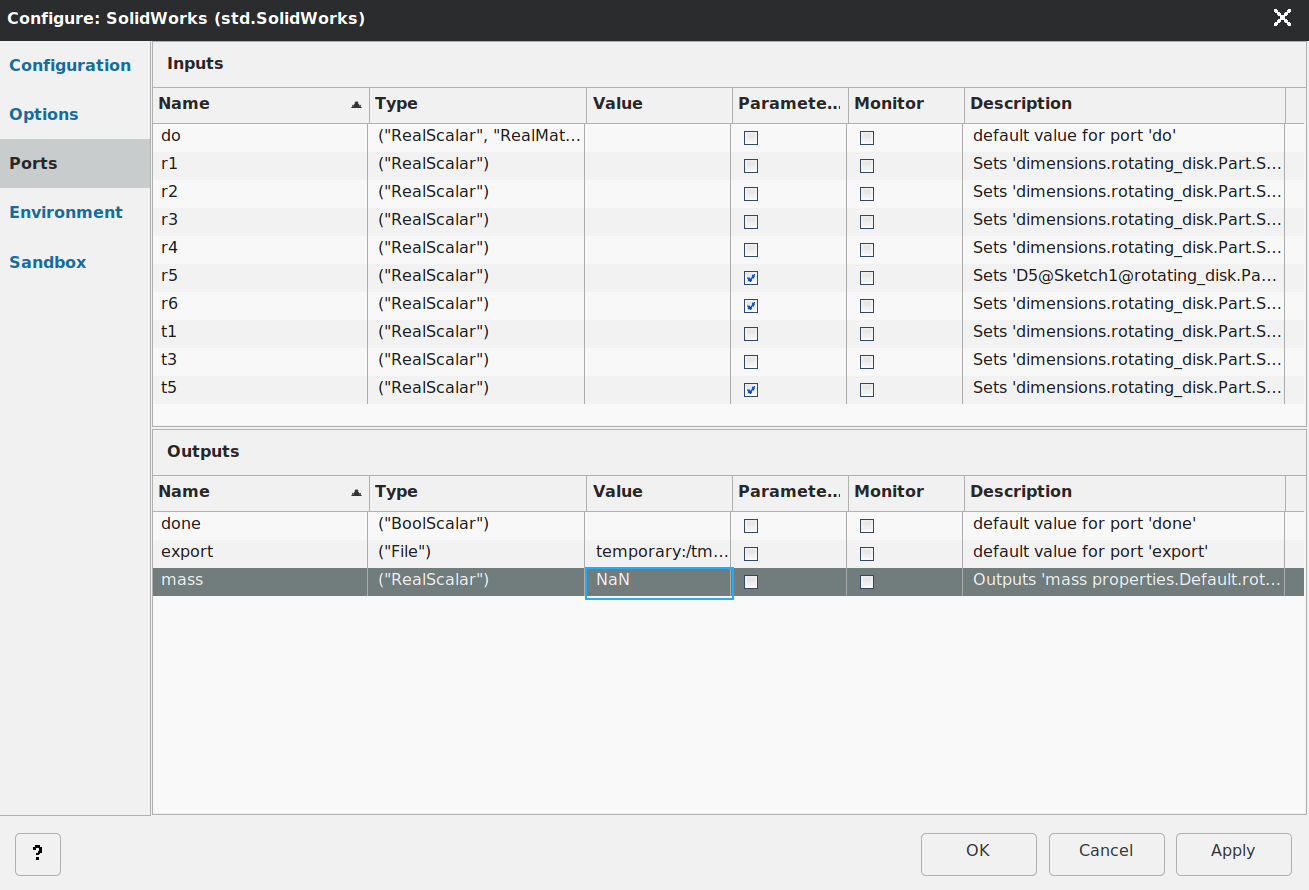Click the 'RealScalar, RealMat...' type cell
Image resolution: width=1309 pixels, height=890 pixels.
(478, 136)
